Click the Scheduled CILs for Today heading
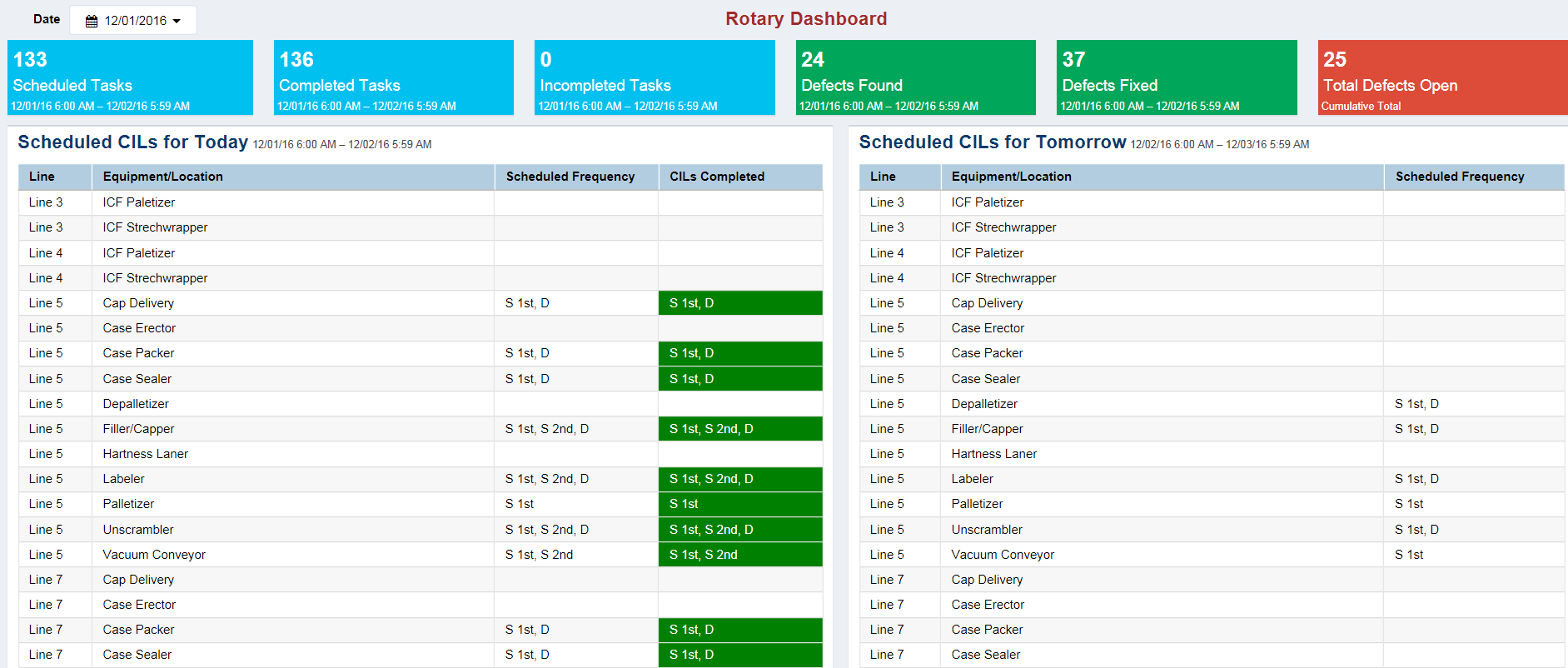The image size is (1568, 668). 133,142
